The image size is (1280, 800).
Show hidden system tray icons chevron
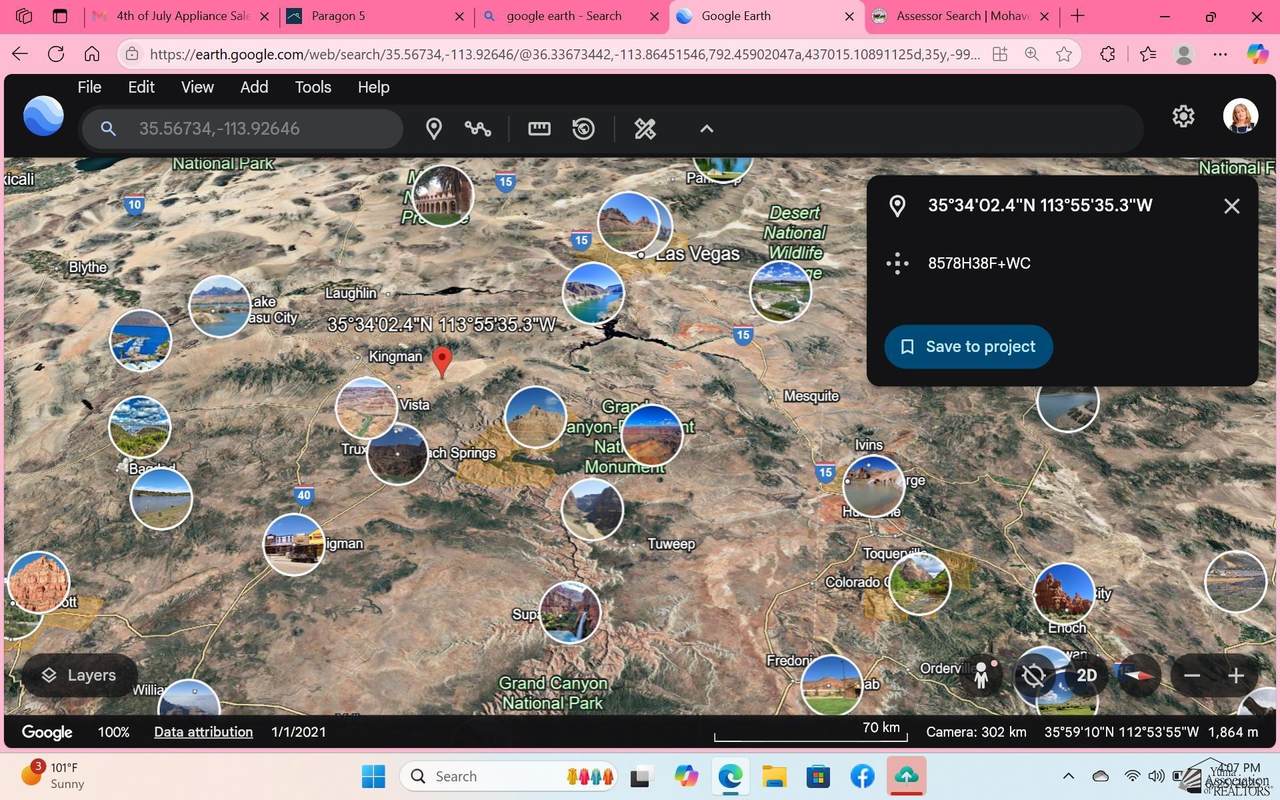[1068, 776]
